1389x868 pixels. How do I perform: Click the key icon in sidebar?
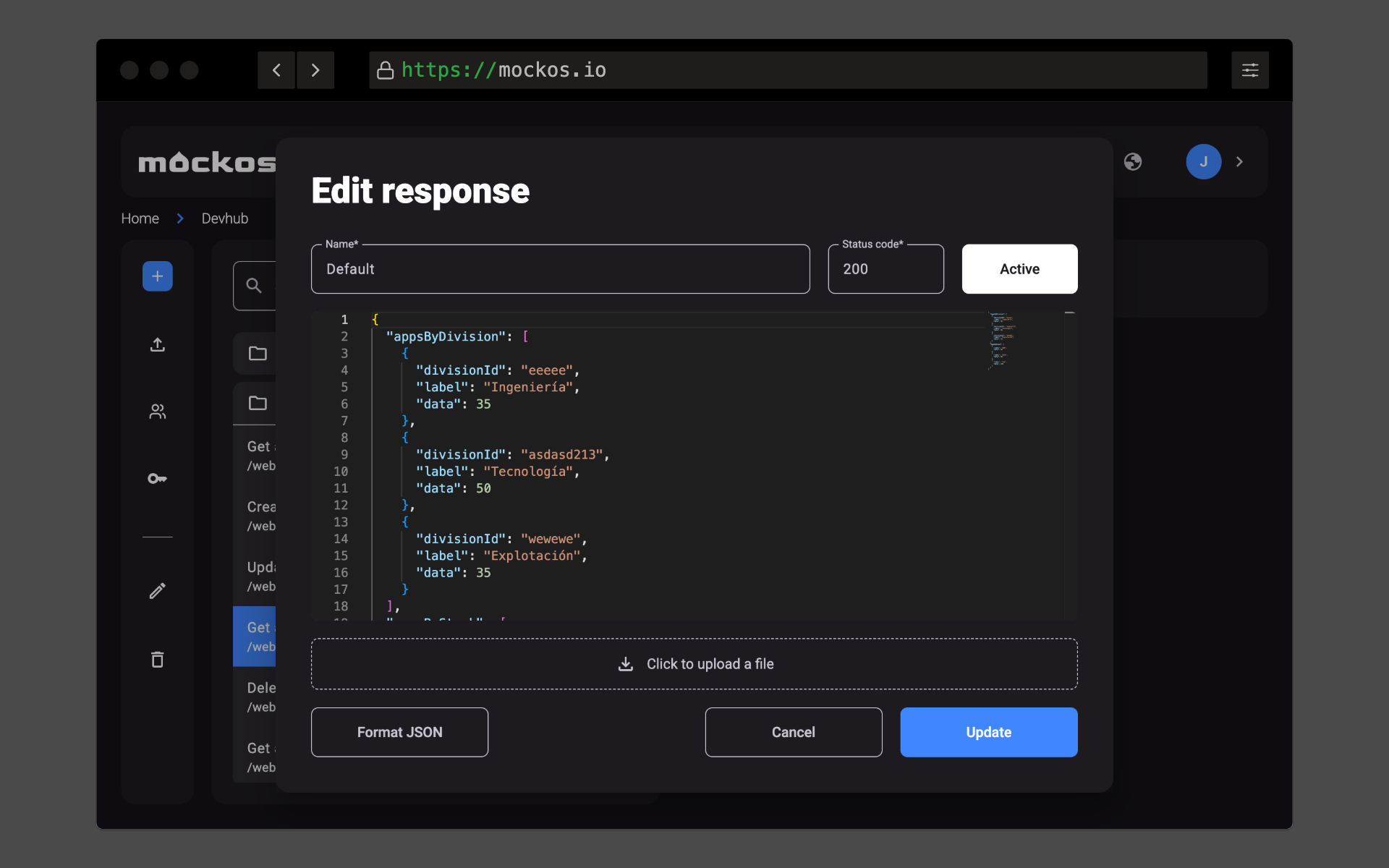point(158,479)
